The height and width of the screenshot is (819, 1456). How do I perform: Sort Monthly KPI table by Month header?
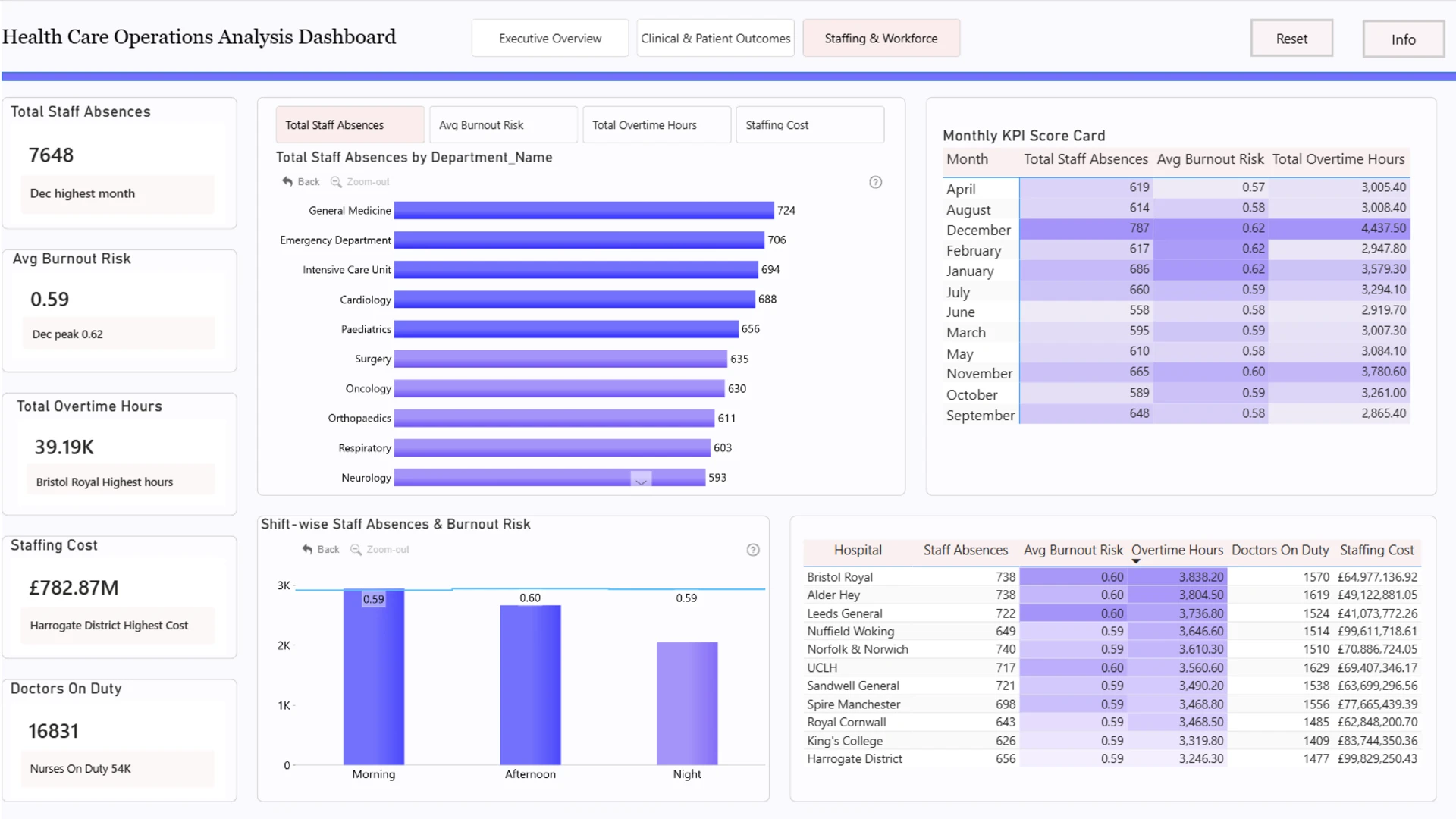(967, 159)
